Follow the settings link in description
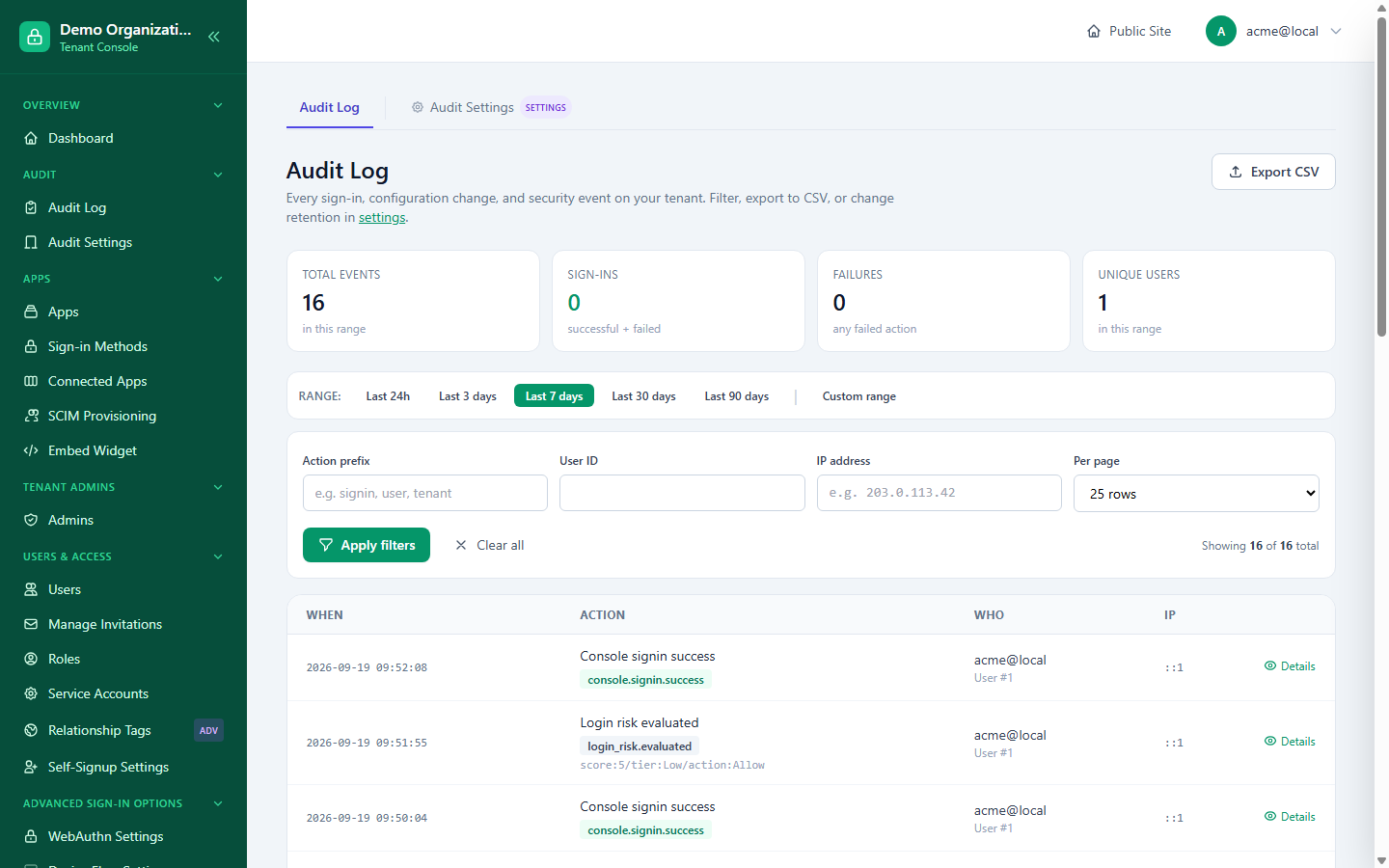Viewport: 1389px width, 868px height. (x=382, y=217)
